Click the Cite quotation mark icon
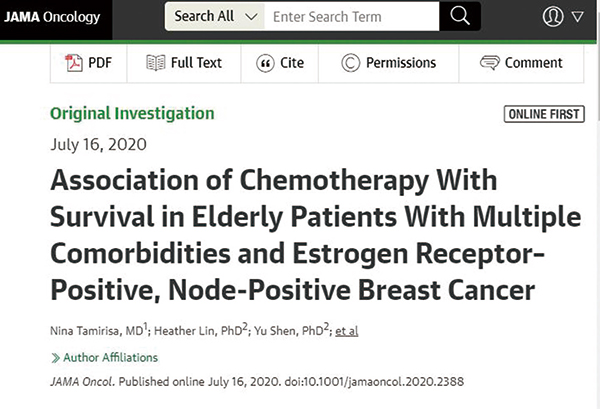This screenshot has width=600, height=409. (x=265, y=63)
